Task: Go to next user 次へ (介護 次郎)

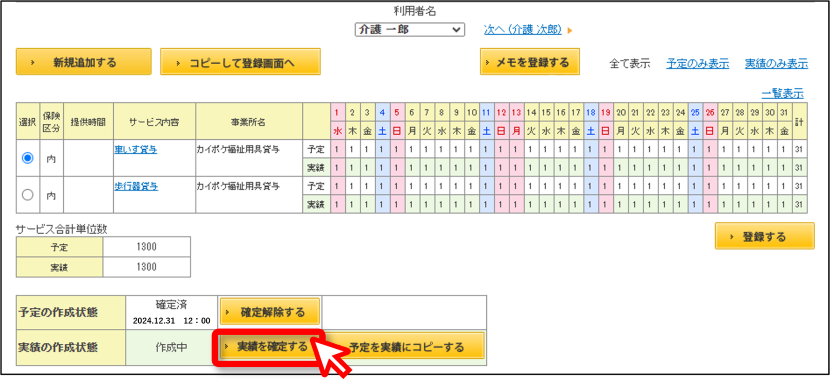Action: point(522,30)
